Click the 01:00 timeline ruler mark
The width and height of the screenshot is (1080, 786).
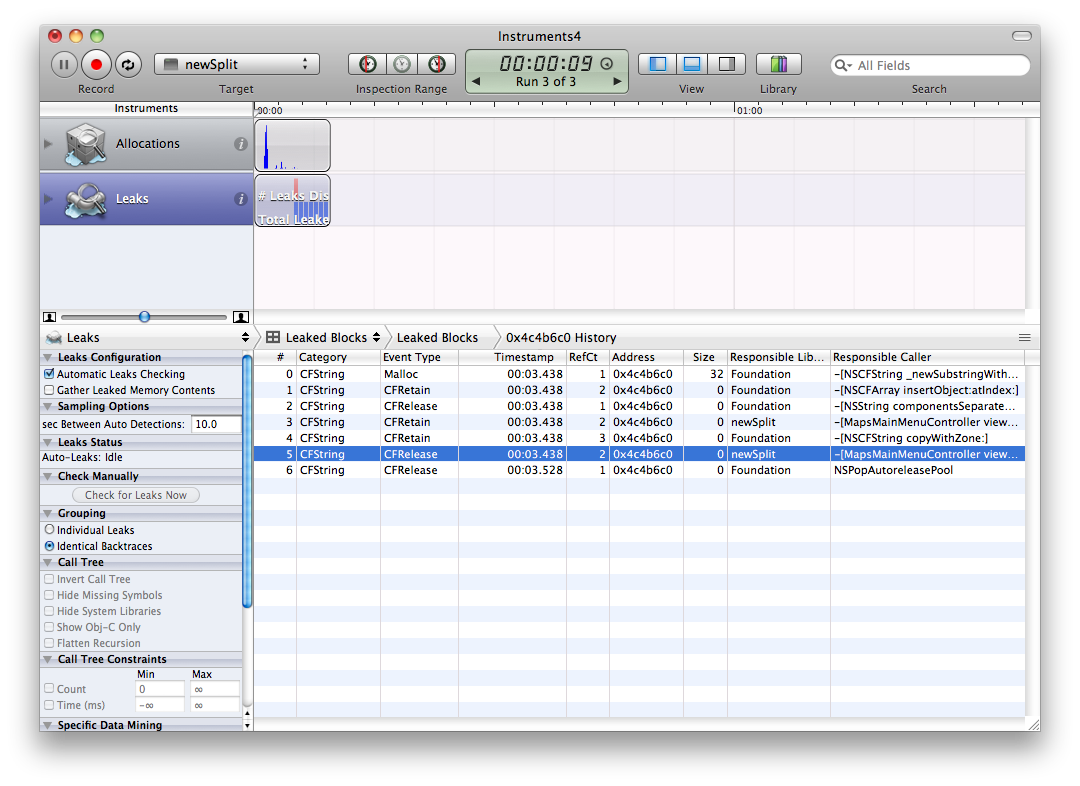749,110
